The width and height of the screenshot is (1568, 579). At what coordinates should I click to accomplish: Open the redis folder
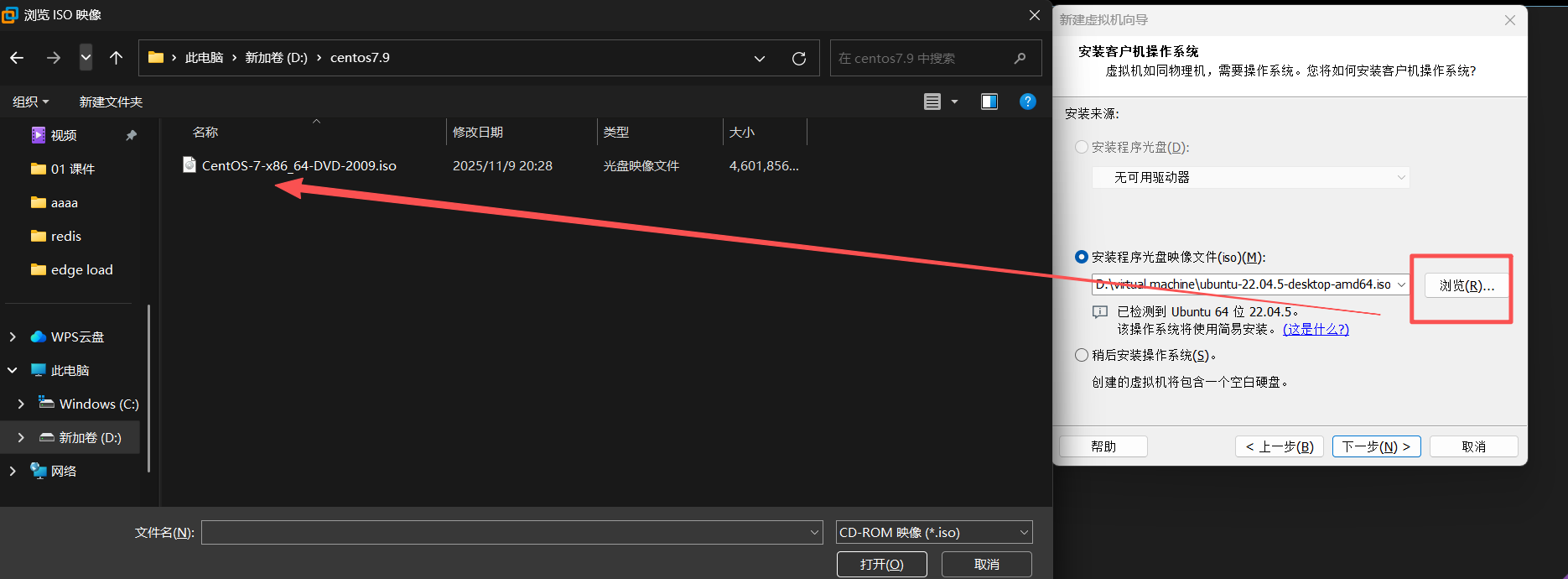[66, 236]
